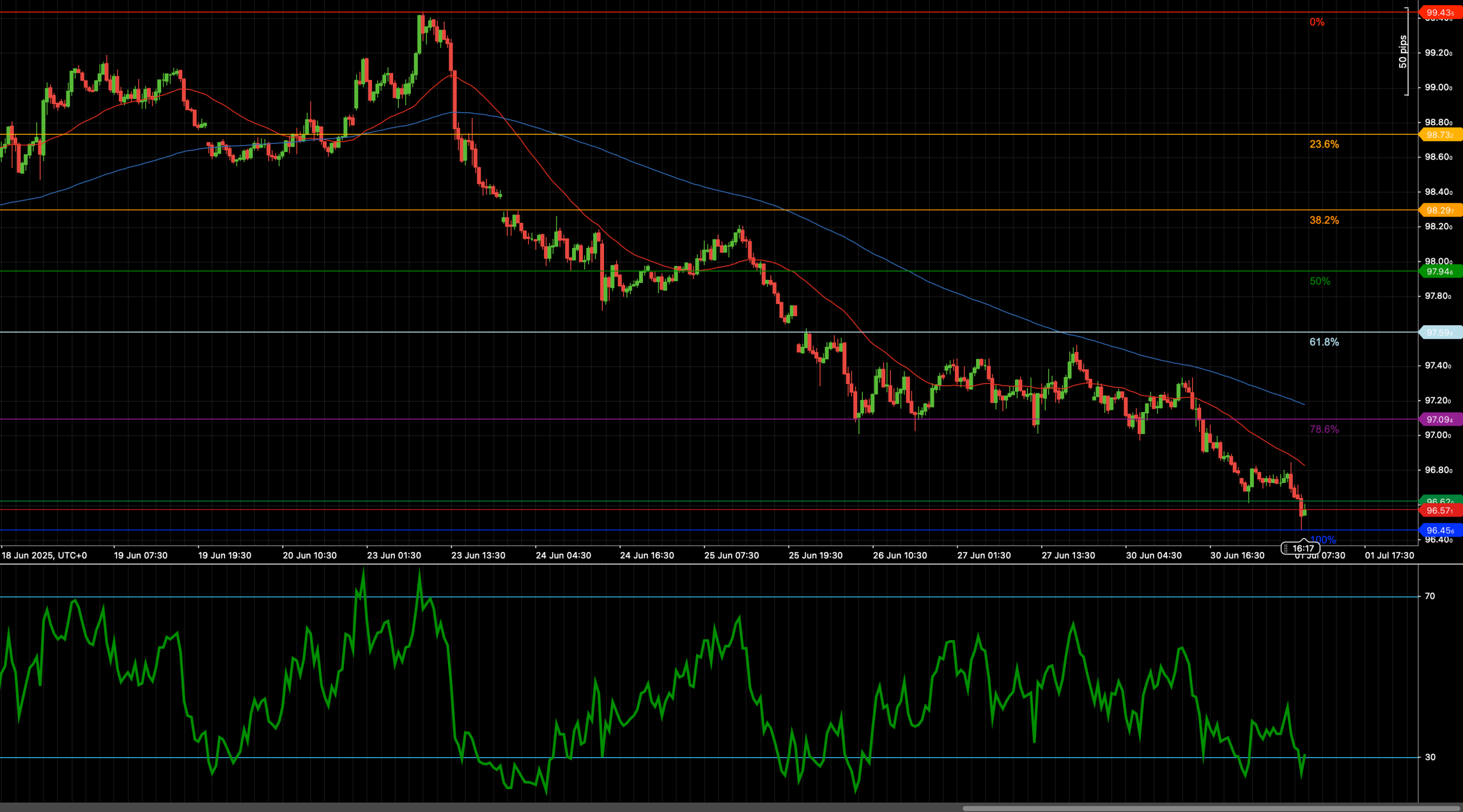Click the 98.40 price axis value

point(1438,192)
